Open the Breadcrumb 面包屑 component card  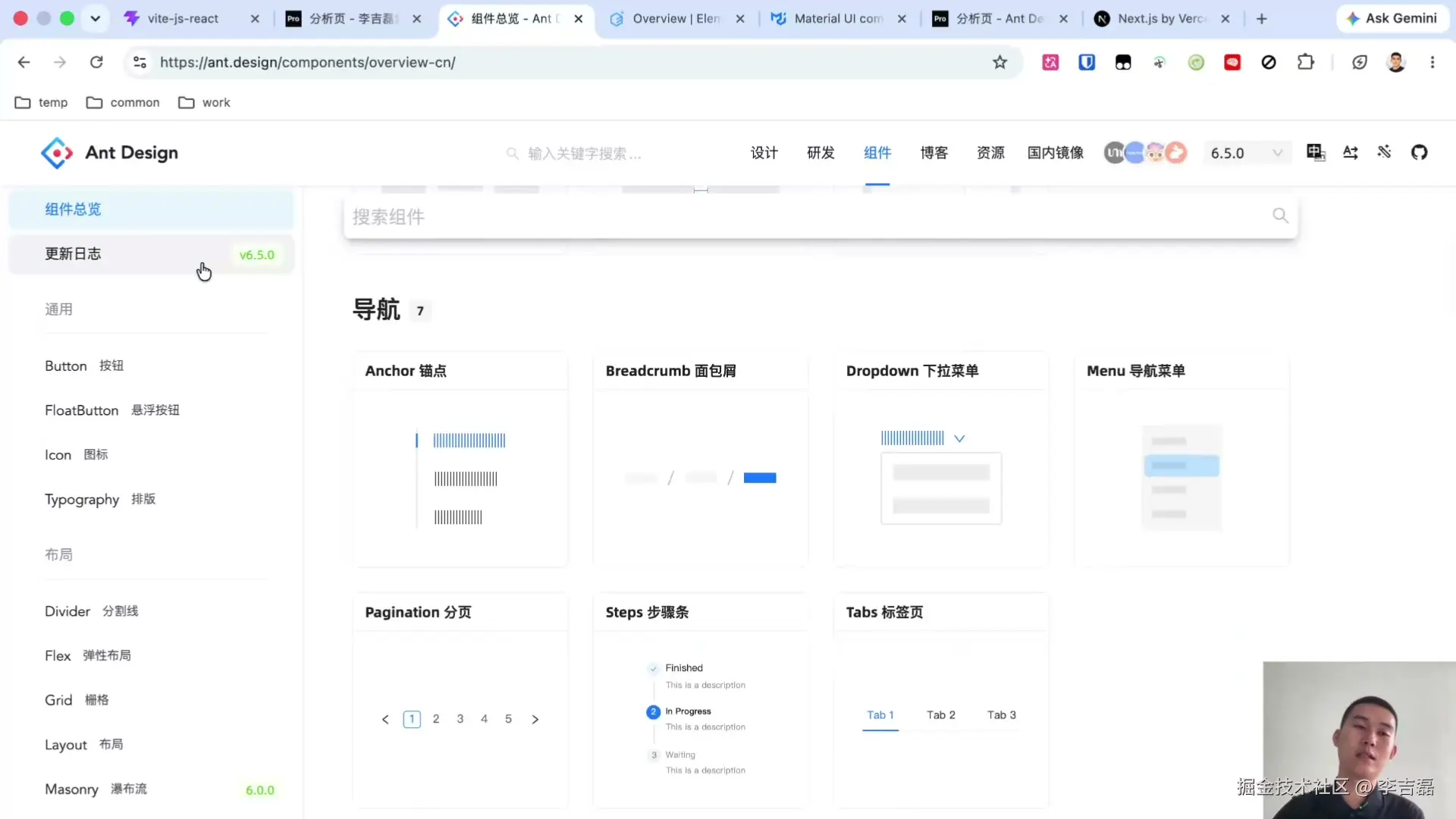coord(701,460)
